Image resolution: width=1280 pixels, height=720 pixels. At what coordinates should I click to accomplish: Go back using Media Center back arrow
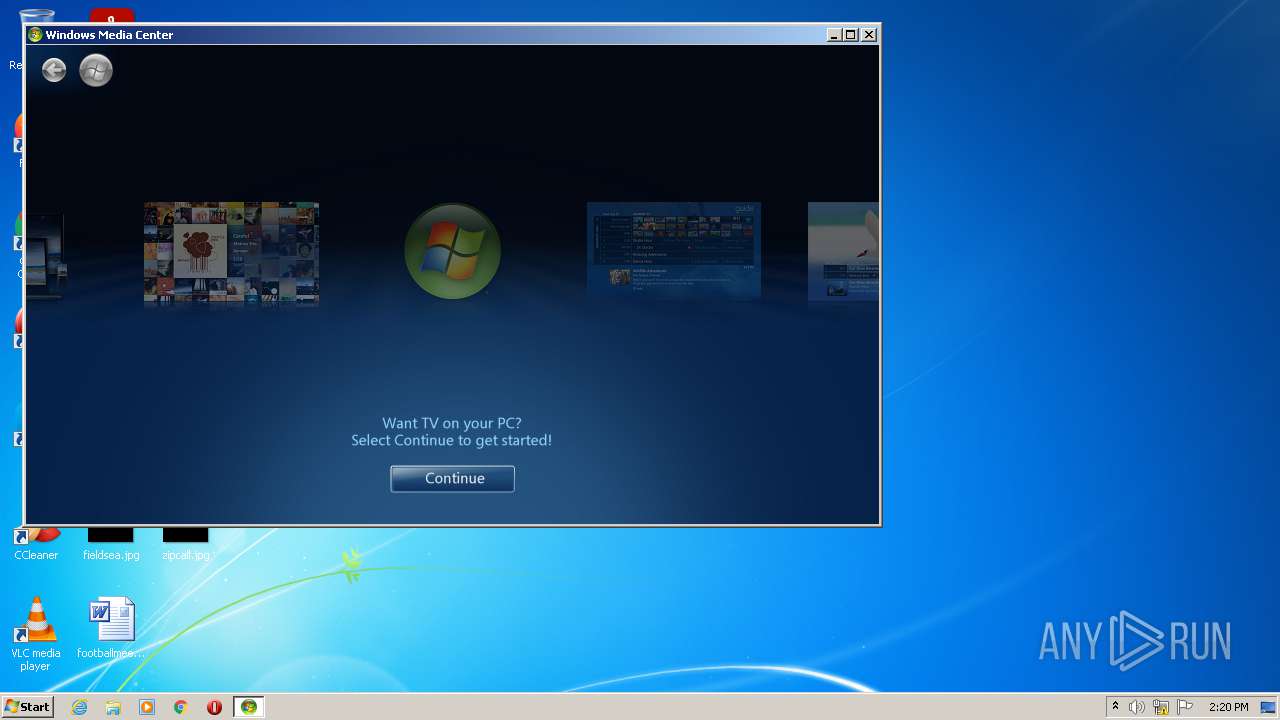[x=54, y=70]
